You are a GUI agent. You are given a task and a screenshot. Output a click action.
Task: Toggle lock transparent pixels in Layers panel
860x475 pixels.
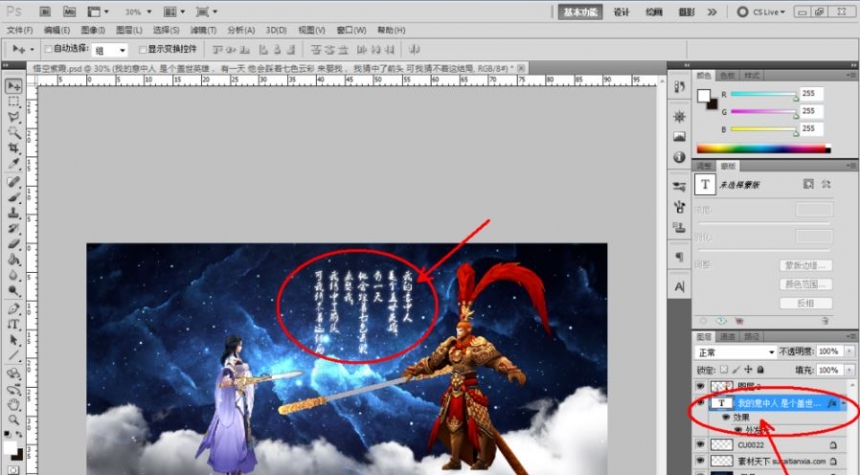(724, 370)
